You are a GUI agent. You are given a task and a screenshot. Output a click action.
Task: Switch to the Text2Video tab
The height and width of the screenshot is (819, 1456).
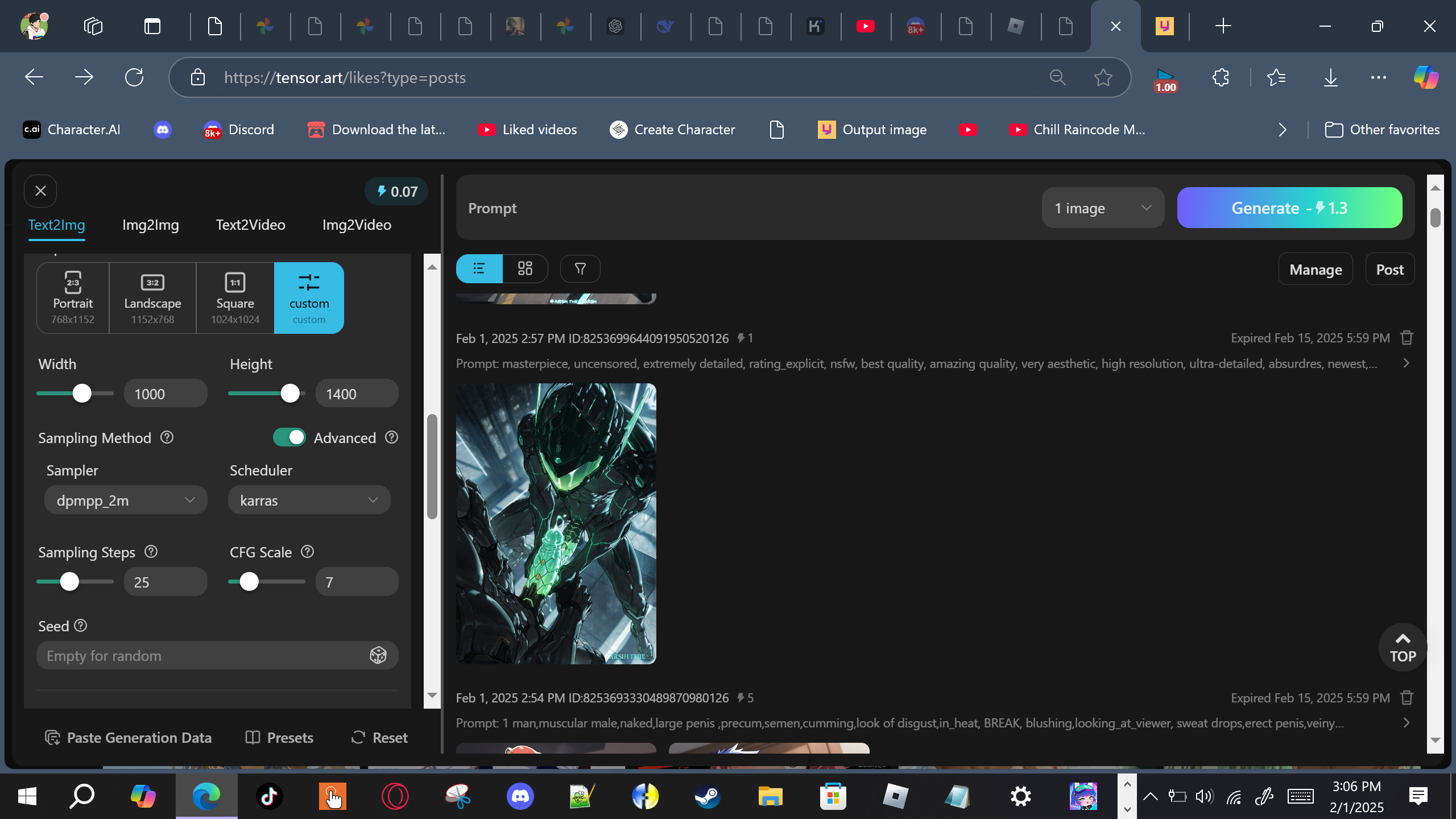pos(250,225)
